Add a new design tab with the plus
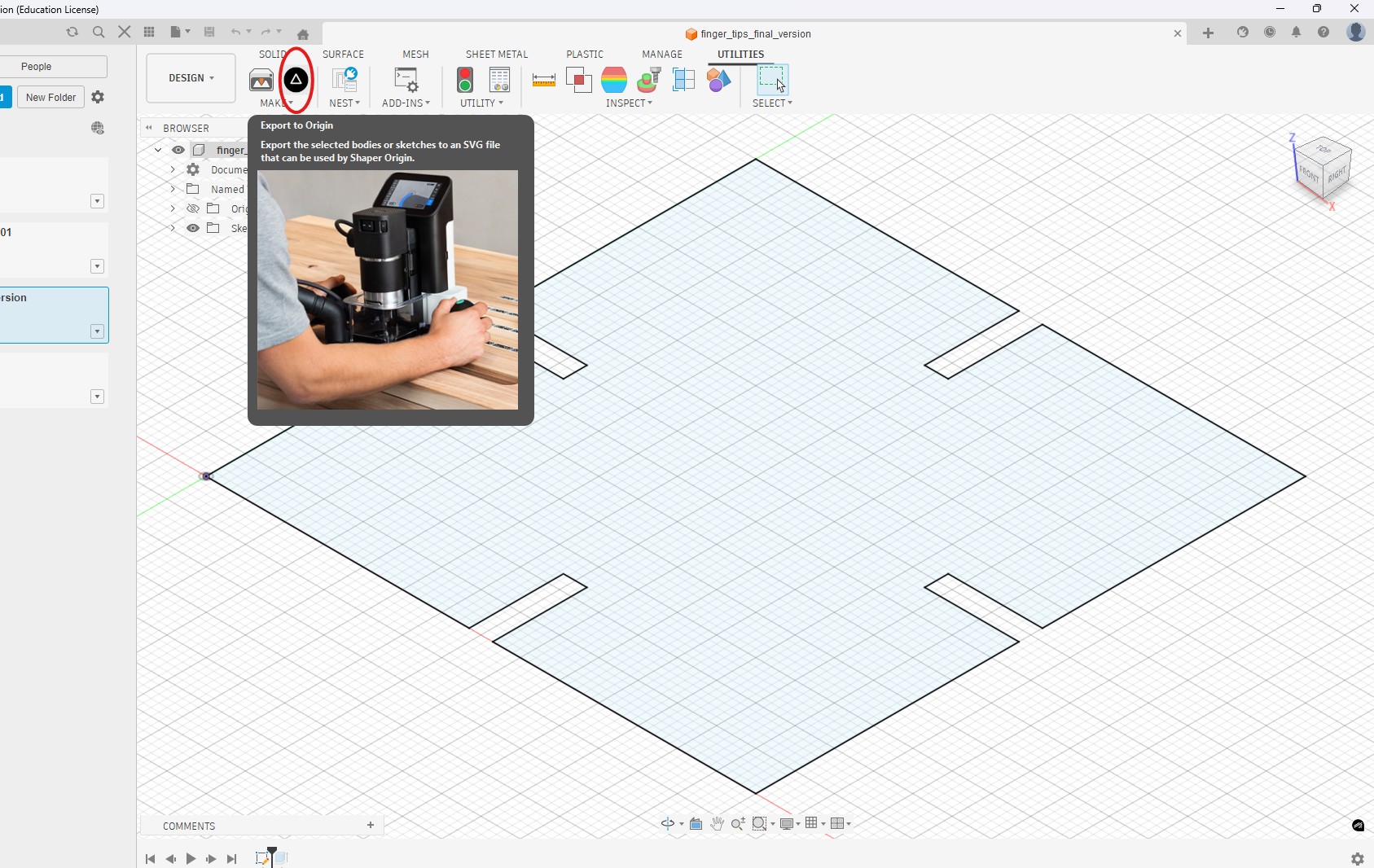Image resolution: width=1374 pixels, height=868 pixels. (x=1209, y=33)
